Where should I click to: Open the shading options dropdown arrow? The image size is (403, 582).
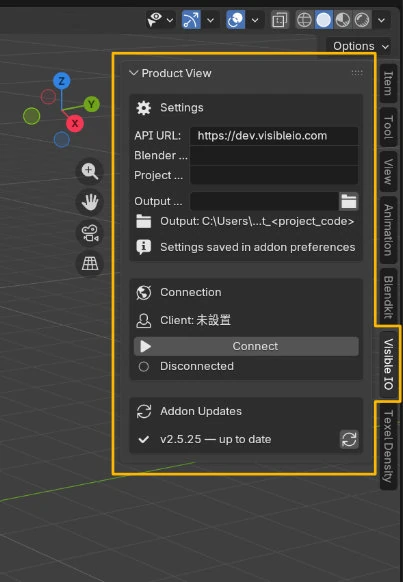click(381, 20)
